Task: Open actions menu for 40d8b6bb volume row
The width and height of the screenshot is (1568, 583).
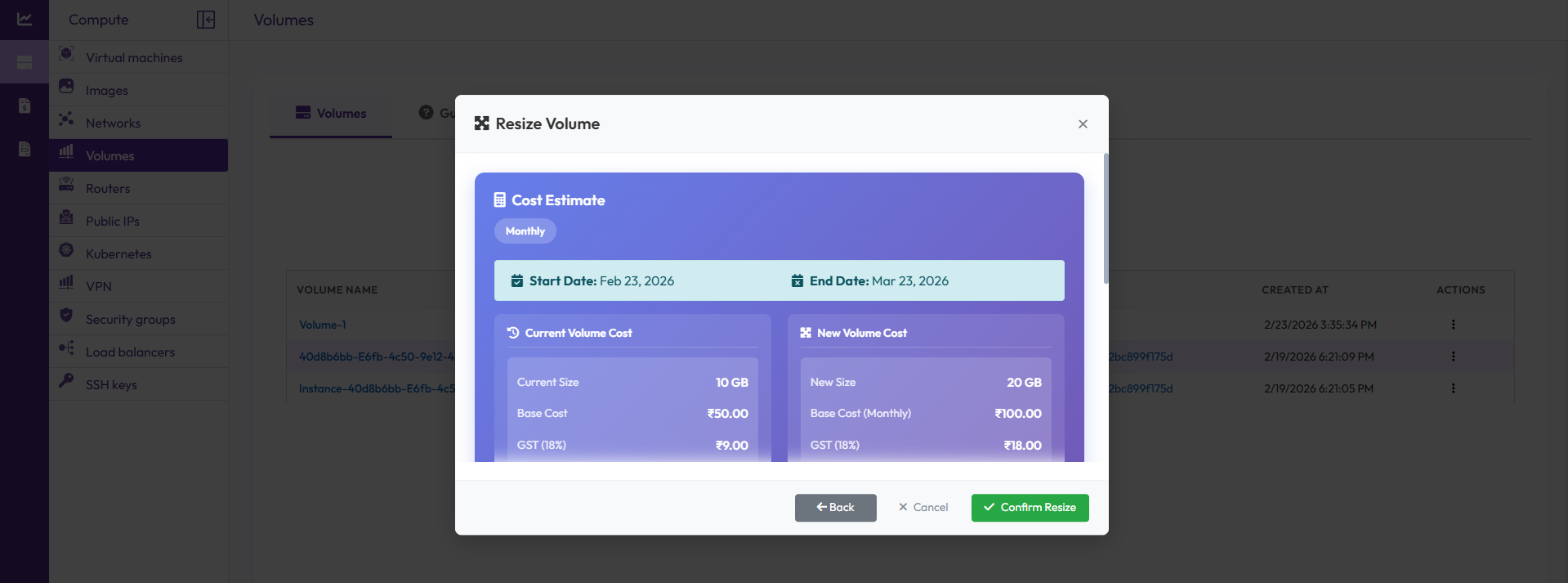Action: coord(1453,357)
